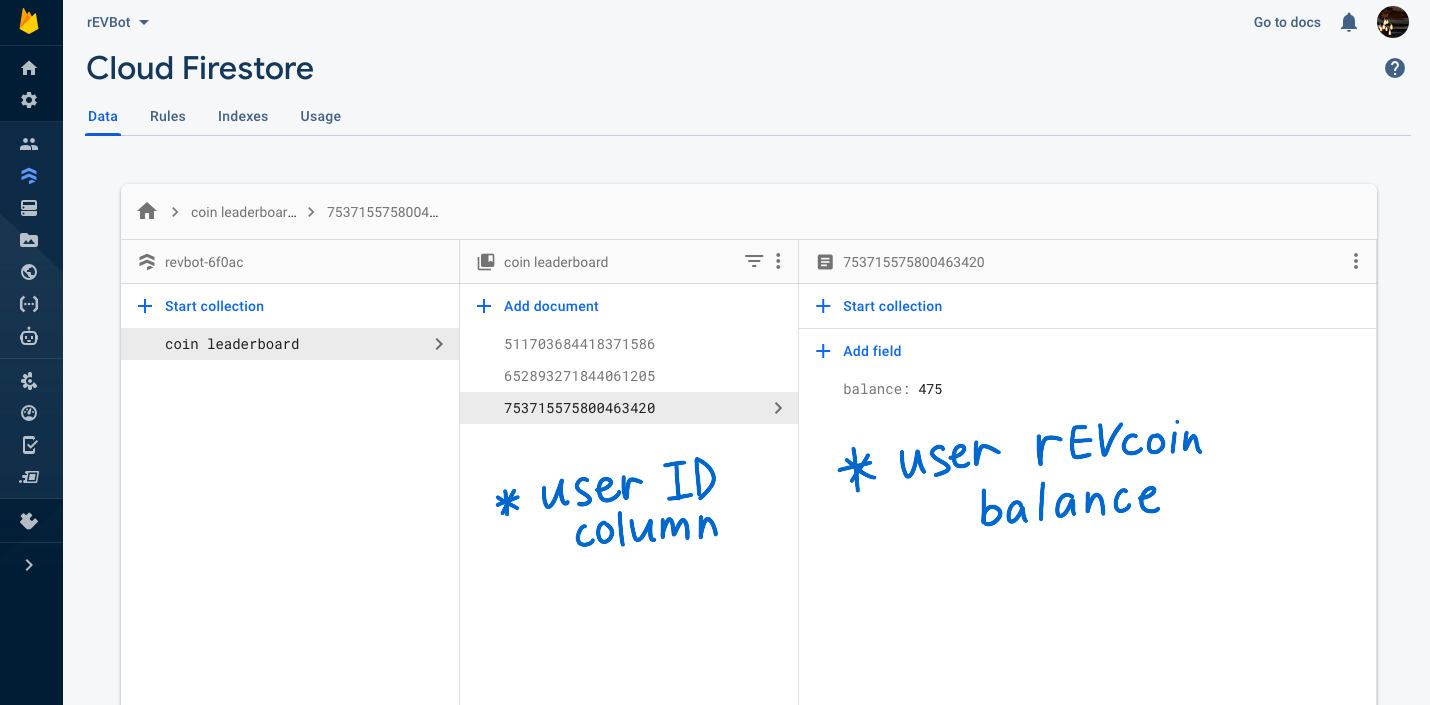
Task: Open filter icon in coin leaderboard column
Action: (754, 261)
